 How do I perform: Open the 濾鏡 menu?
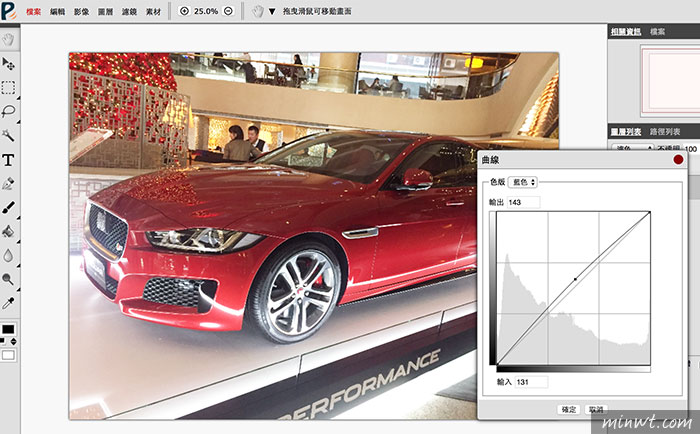[x=129, y=12]
